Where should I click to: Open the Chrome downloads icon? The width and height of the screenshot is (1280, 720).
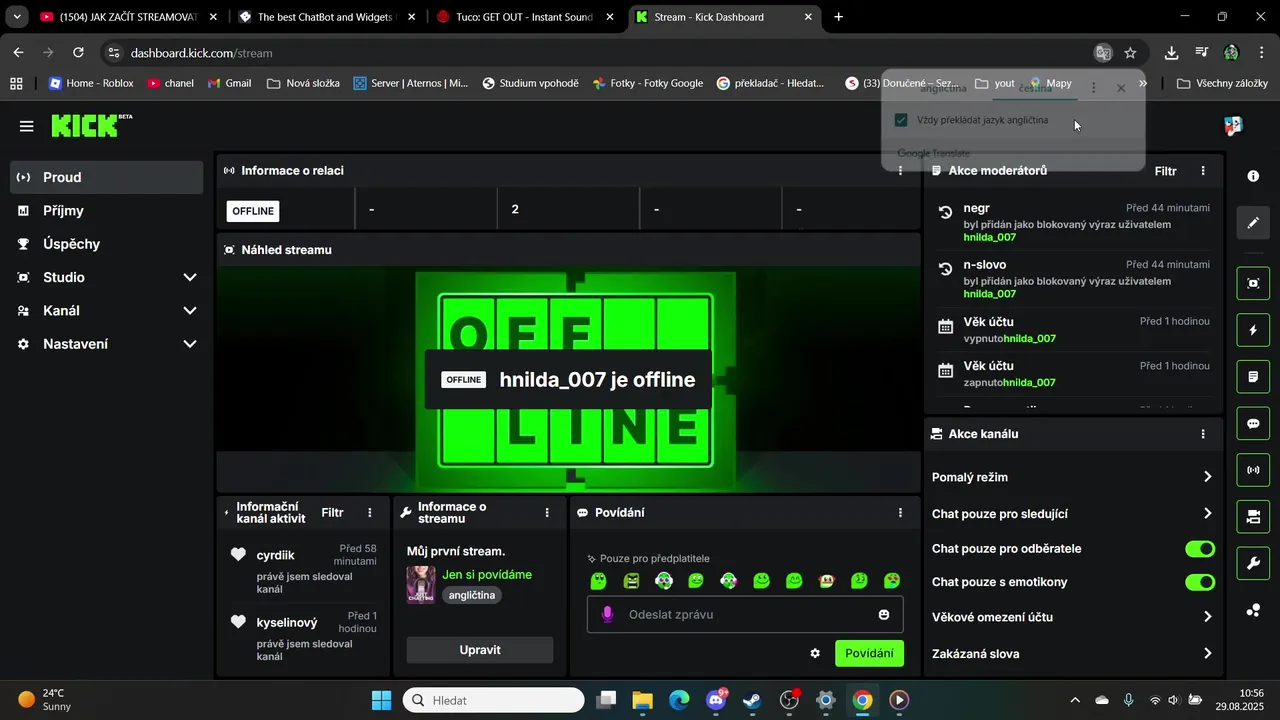(x=1171, y=53)
